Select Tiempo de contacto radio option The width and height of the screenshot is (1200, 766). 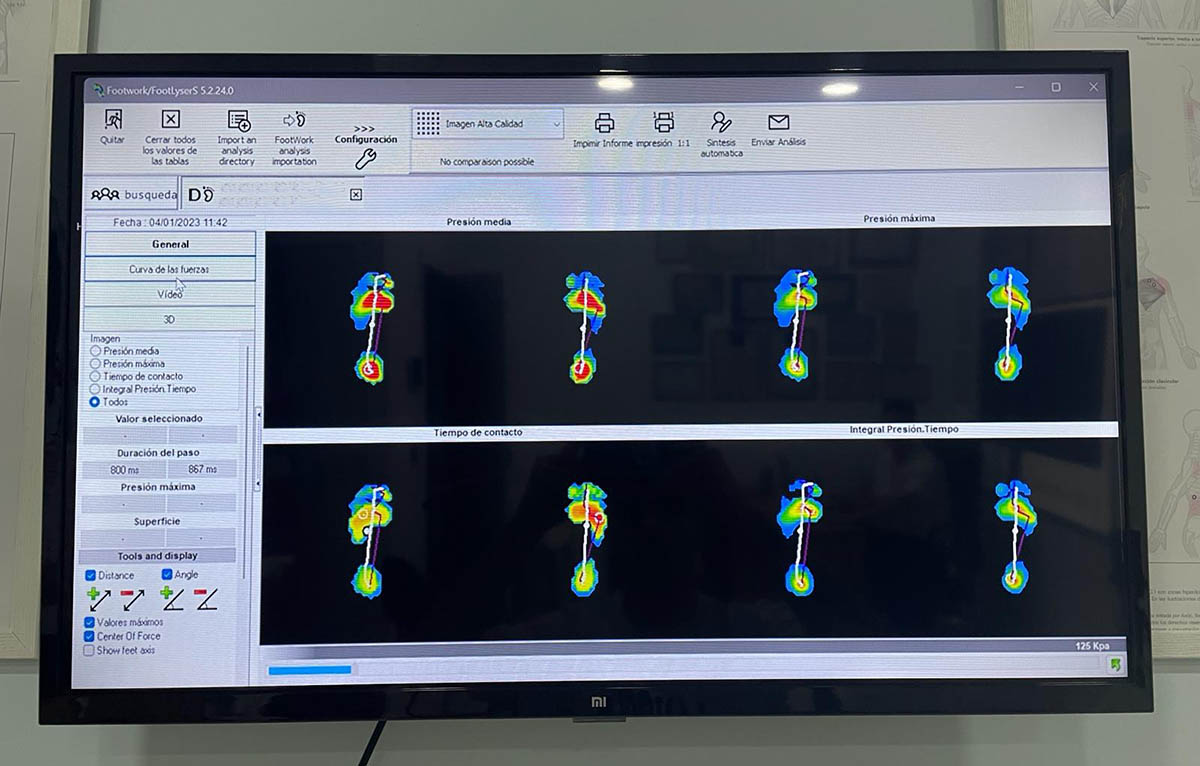coord(96,377)
